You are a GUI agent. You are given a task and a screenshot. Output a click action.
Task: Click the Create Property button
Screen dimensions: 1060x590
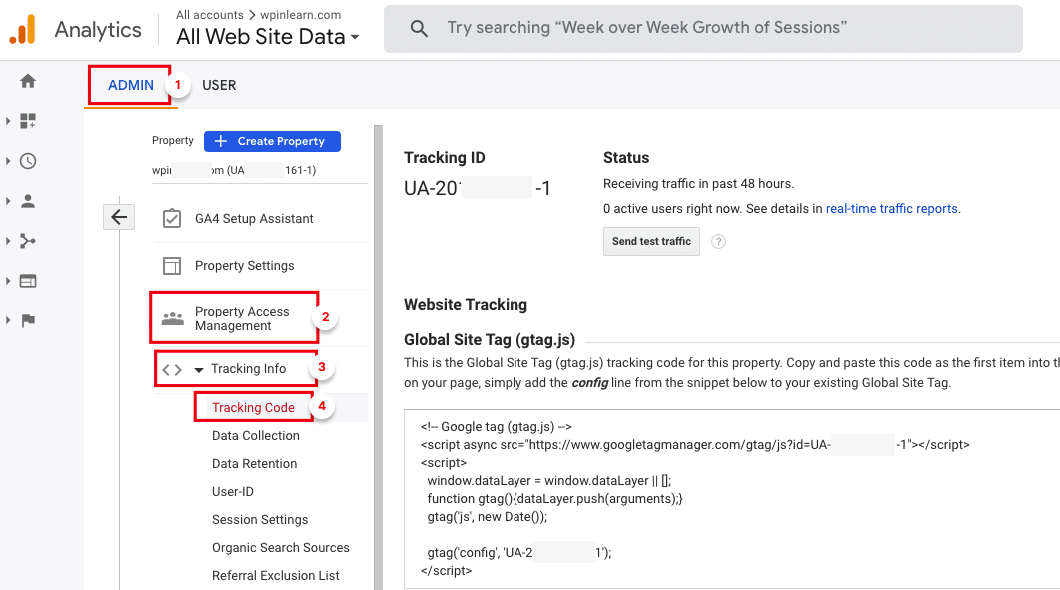[272, 141]
